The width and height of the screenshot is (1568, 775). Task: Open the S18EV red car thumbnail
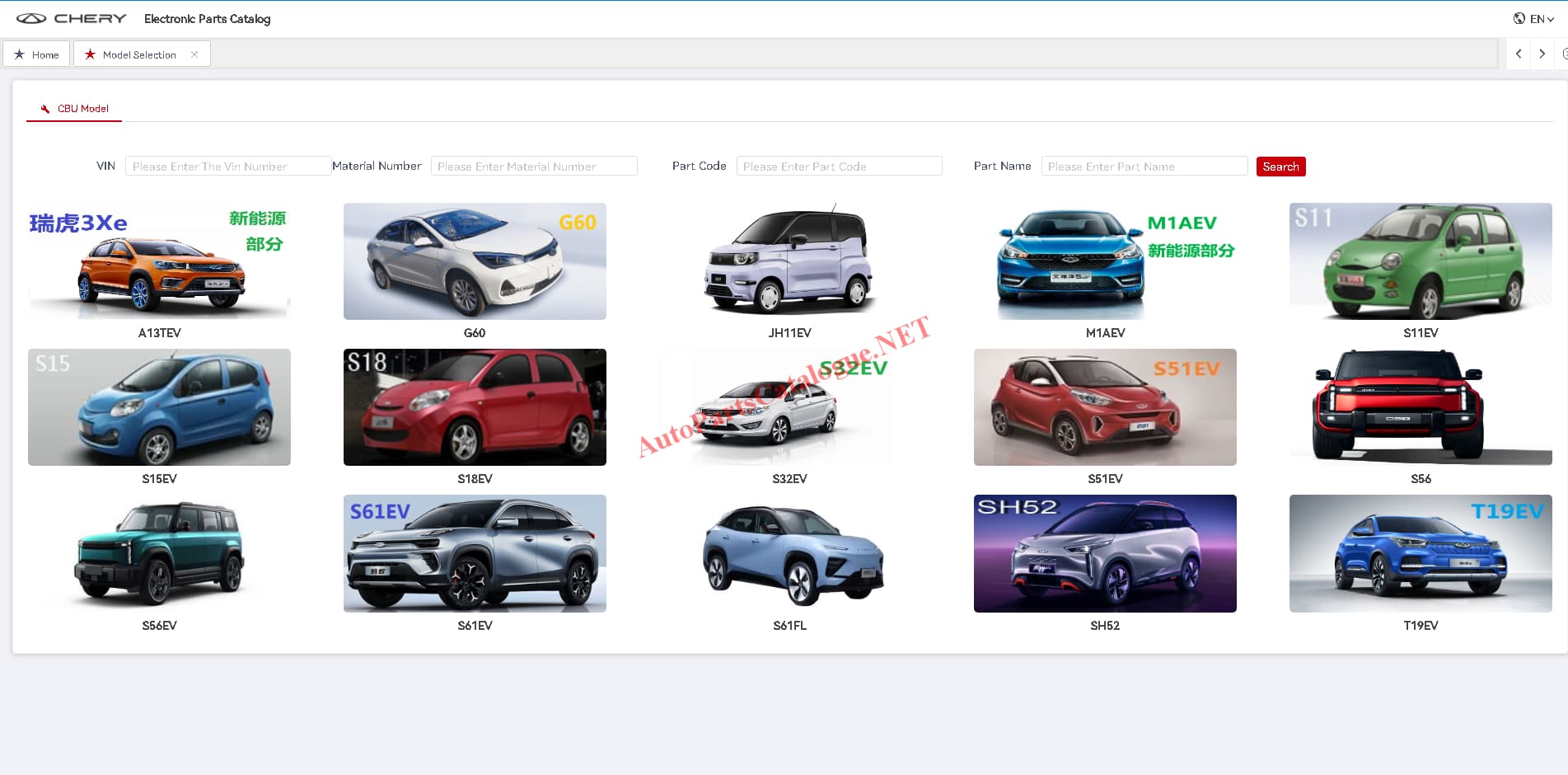pos(475,407)
